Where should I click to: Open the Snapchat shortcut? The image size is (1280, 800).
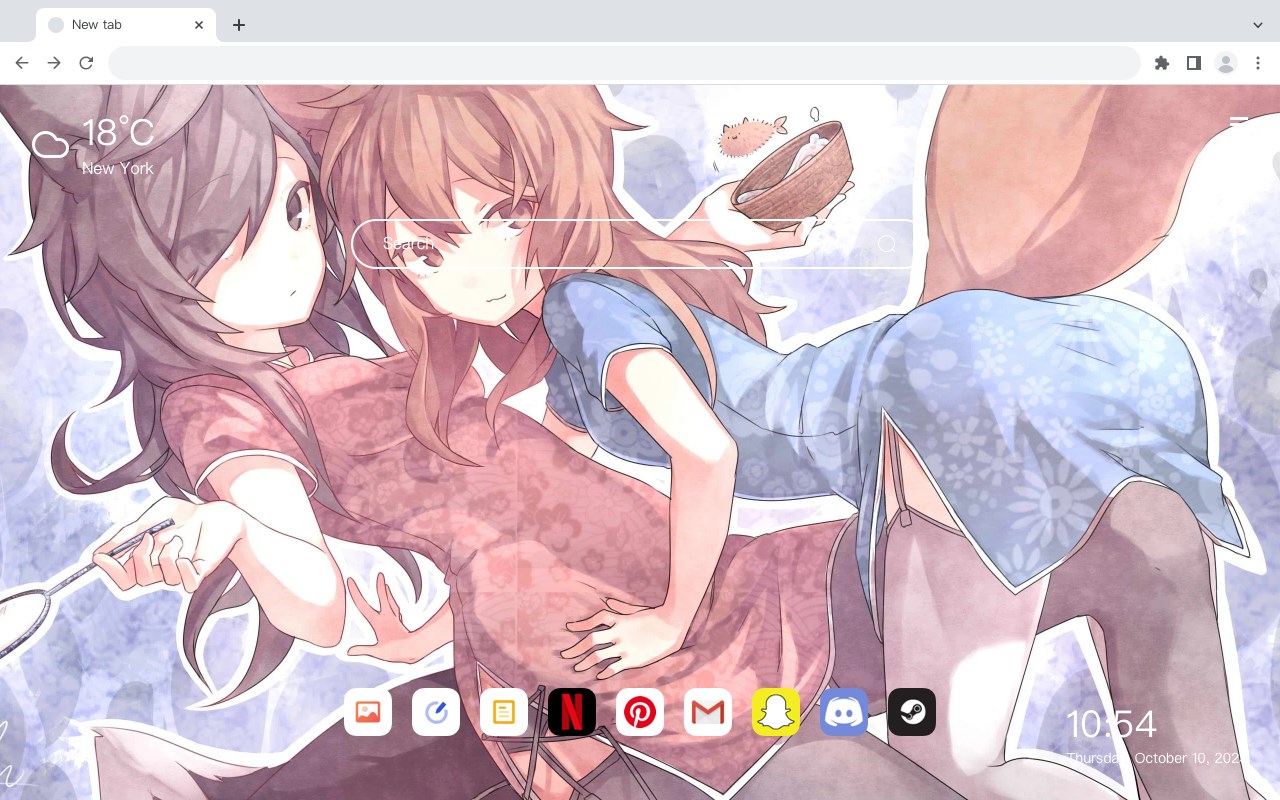(x=776, y=712)
